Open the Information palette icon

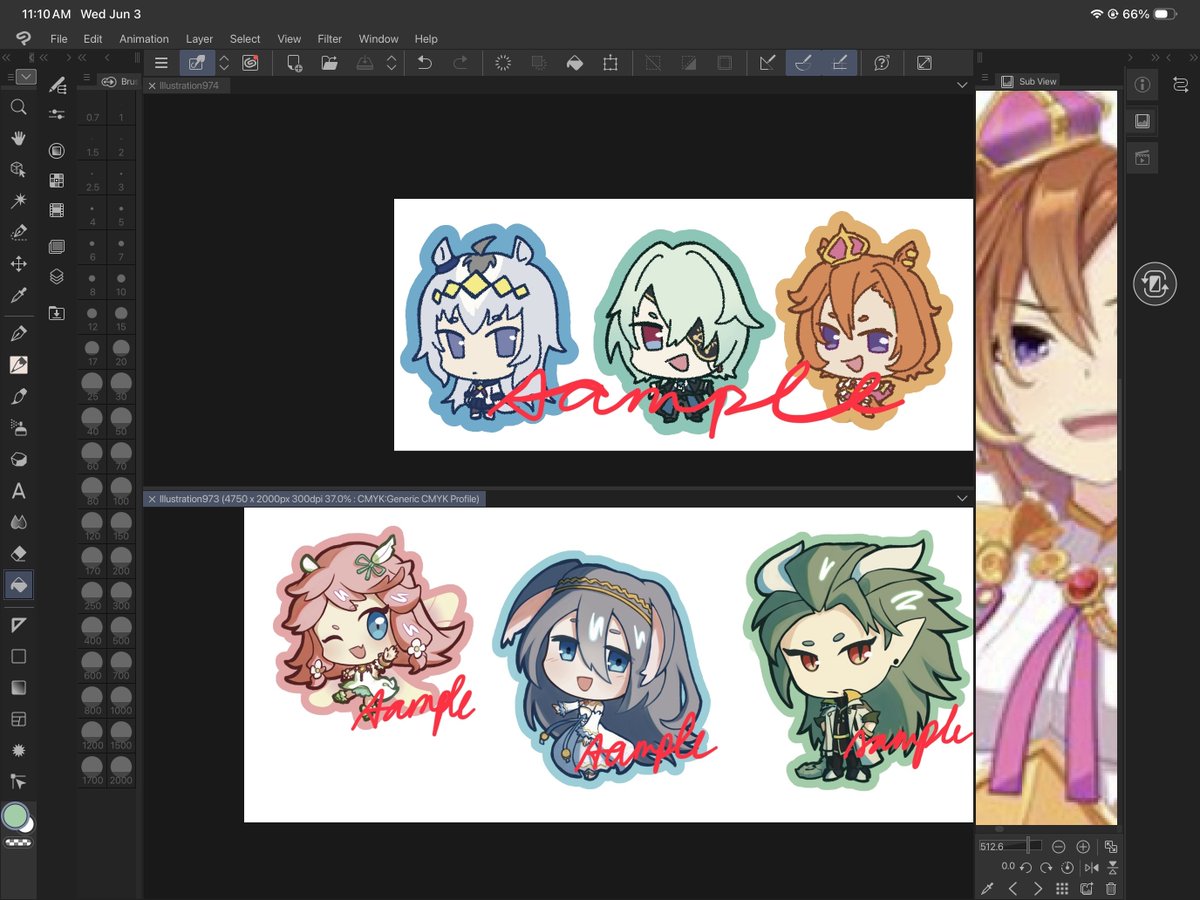[1143, 84]
